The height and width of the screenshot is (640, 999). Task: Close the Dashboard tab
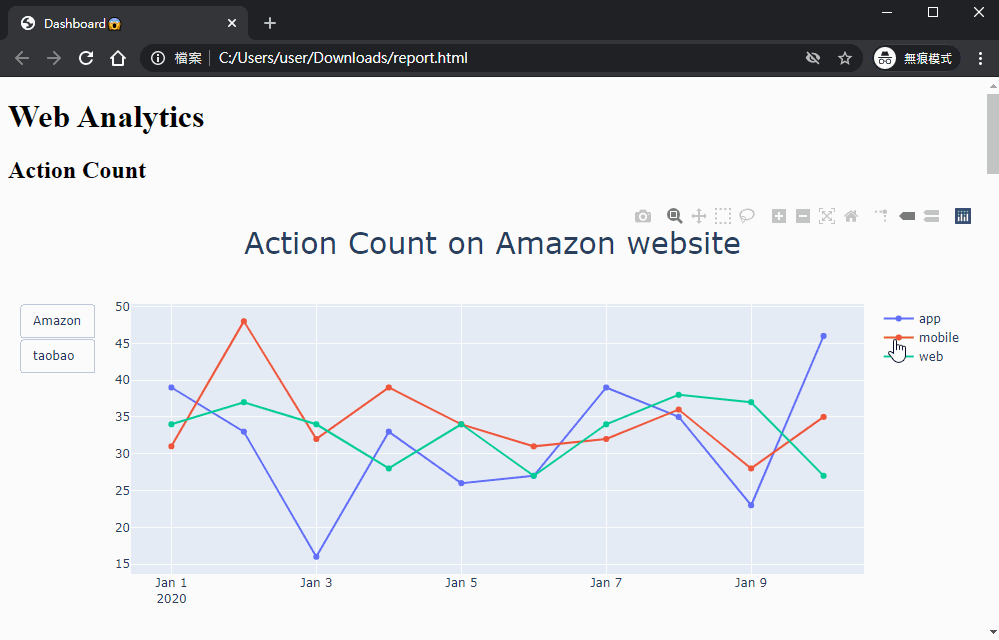click(x=232, y=24)
